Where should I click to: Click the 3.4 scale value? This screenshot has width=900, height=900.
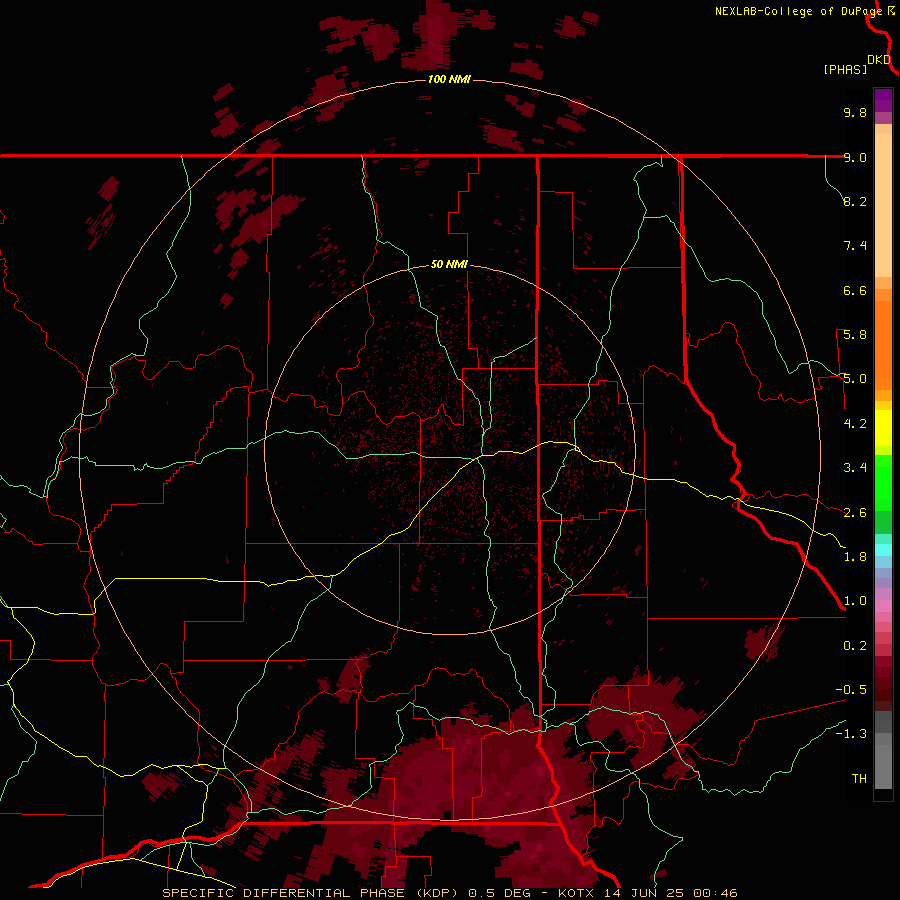855,468
